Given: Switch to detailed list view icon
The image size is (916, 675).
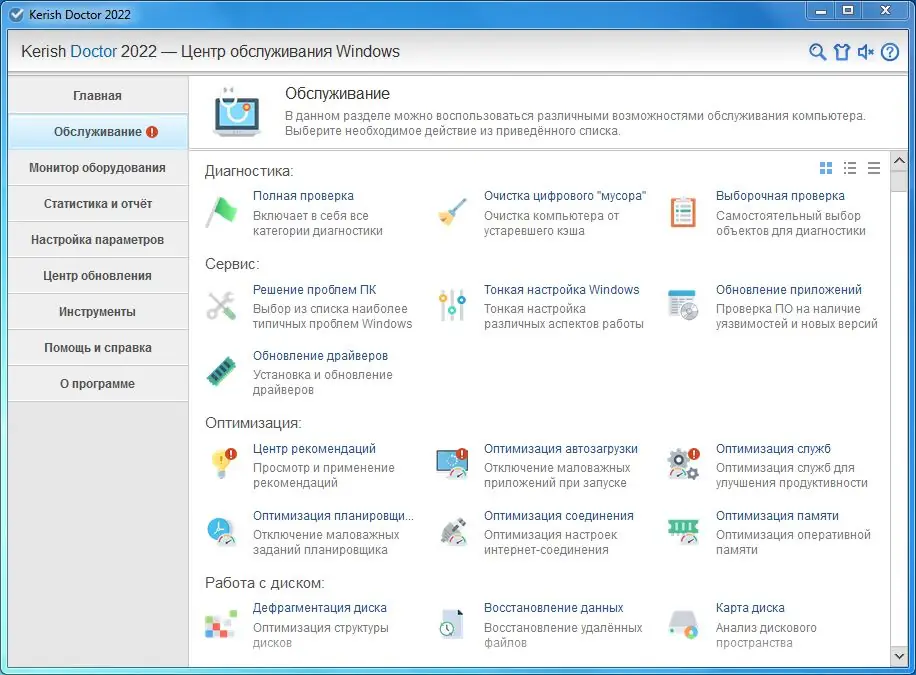Looking at the screenshot, I should tap(850, 168).
